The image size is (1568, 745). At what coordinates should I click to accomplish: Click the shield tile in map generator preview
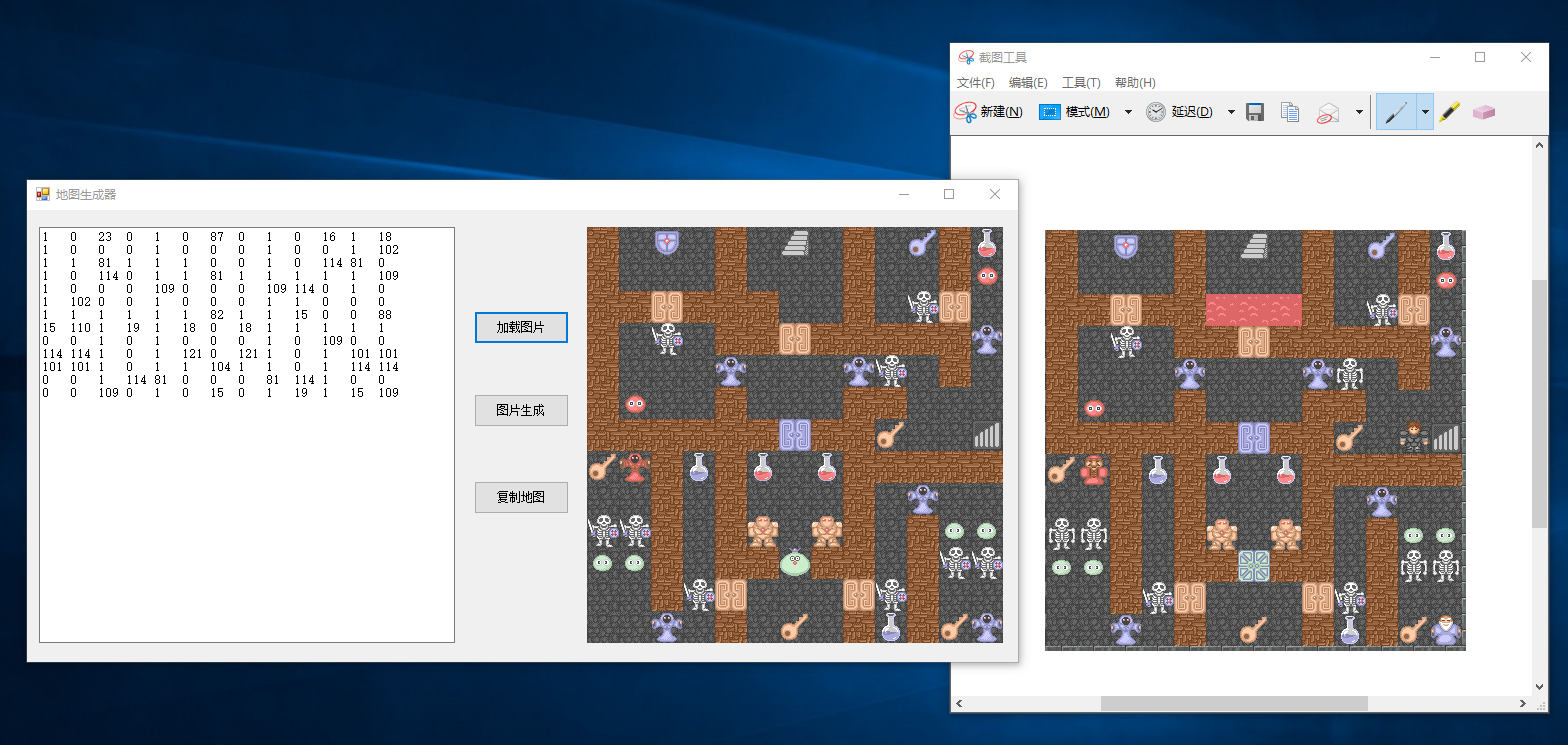667,243
